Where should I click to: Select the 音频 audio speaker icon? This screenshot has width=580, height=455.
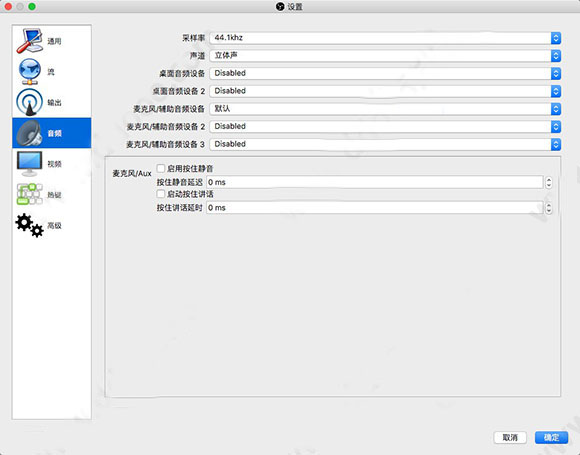(30, 133)
